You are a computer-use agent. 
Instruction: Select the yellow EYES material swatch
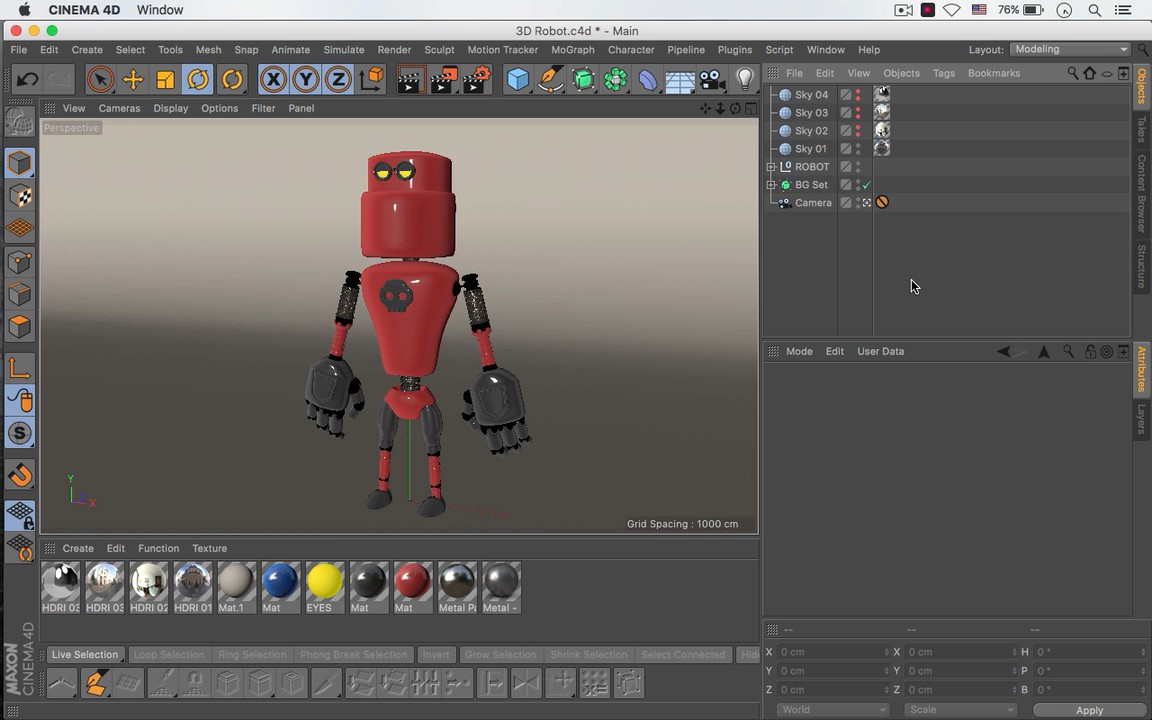coord(324,583)
